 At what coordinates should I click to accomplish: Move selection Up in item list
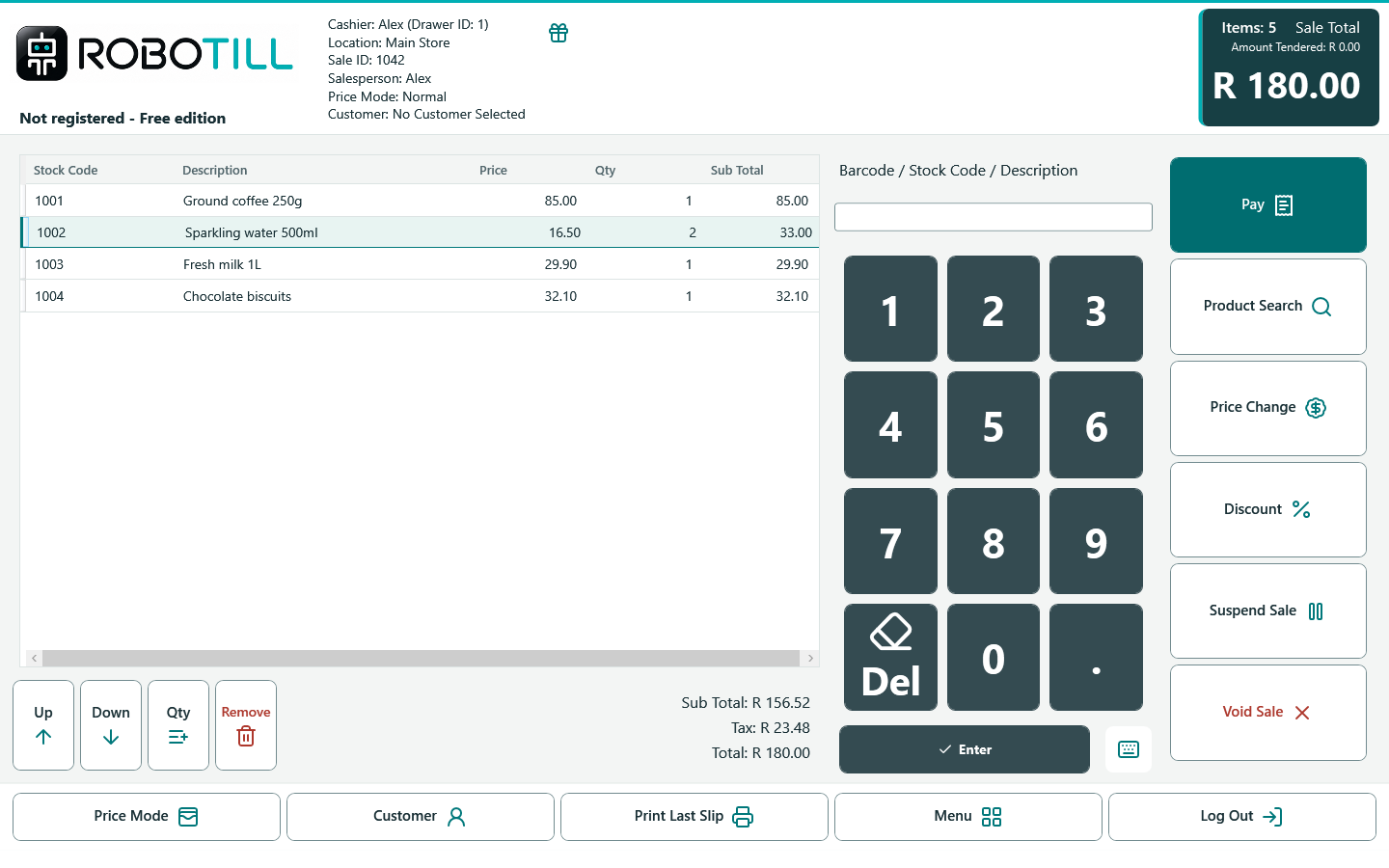tap(43, 725)
